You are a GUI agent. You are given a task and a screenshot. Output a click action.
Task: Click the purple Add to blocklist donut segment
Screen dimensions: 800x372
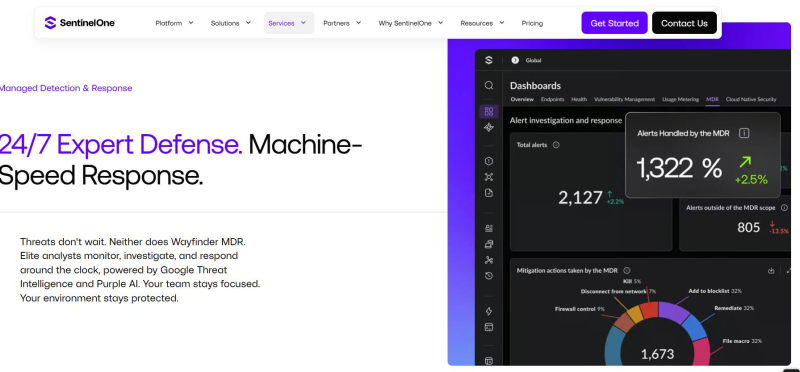pyautogui.click(x=672, y=311)
